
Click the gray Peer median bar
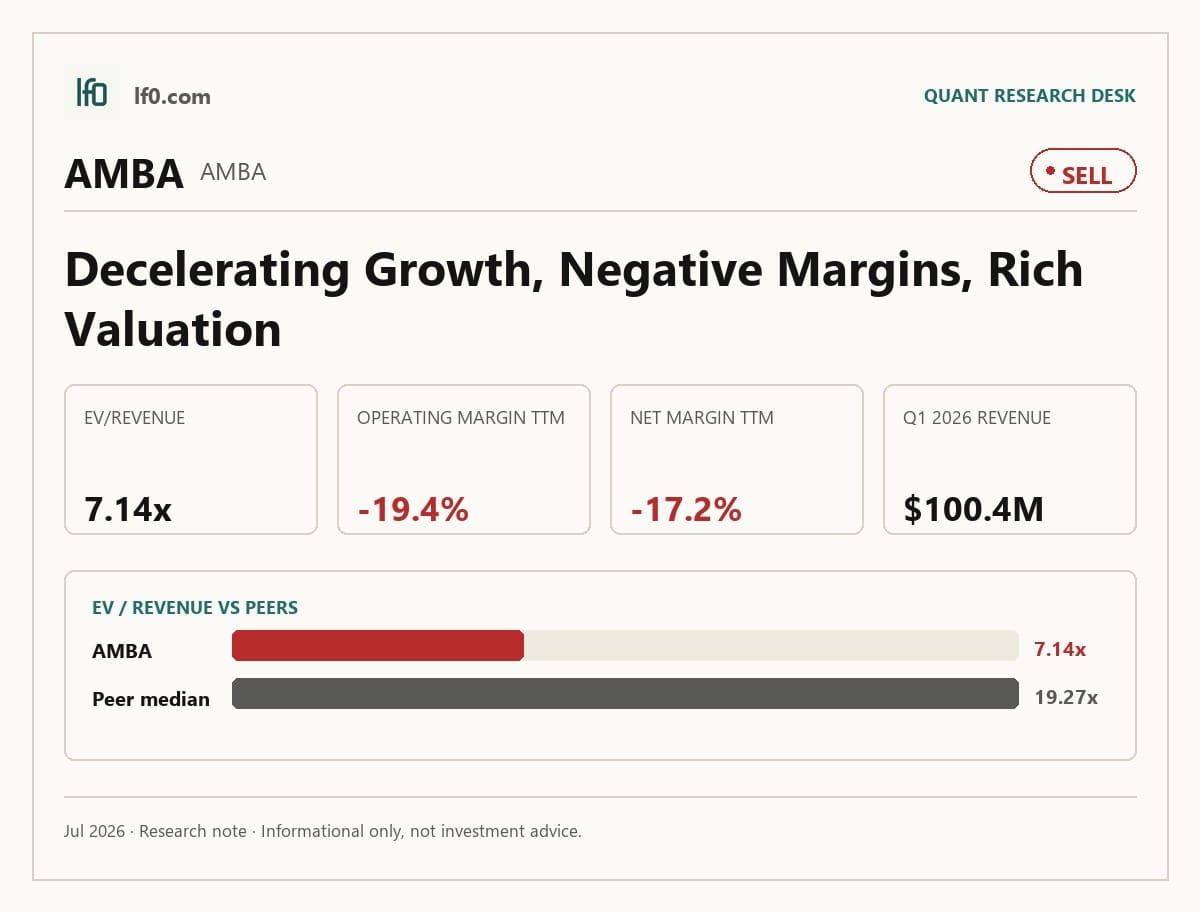(625, 694)
